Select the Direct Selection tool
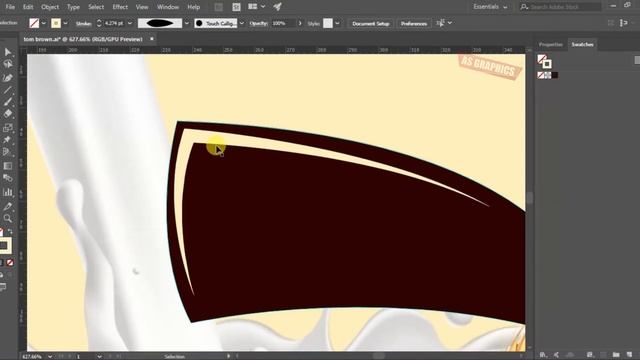This screenshot has width=640, height=360. tap(7, 64)
